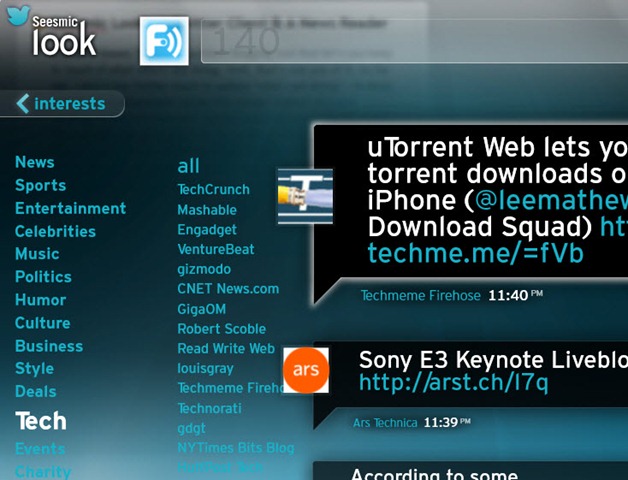
Task: Select the highlighted Tech category
Action: pos(41,421)
